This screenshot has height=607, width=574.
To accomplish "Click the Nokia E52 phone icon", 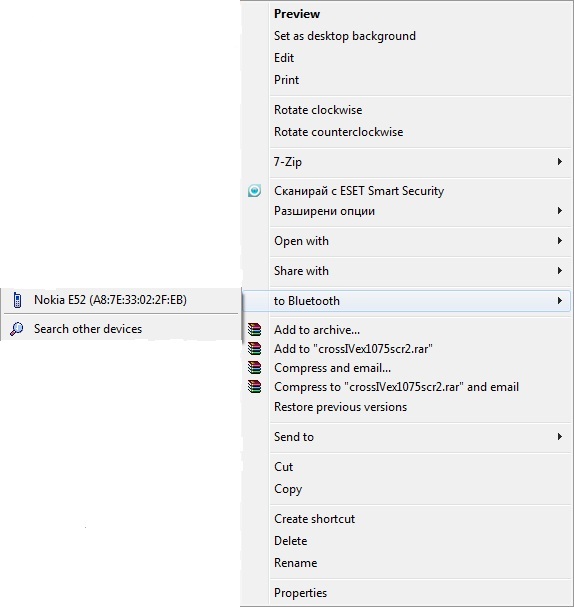I will pyautogui.click(x=17, y=300).
